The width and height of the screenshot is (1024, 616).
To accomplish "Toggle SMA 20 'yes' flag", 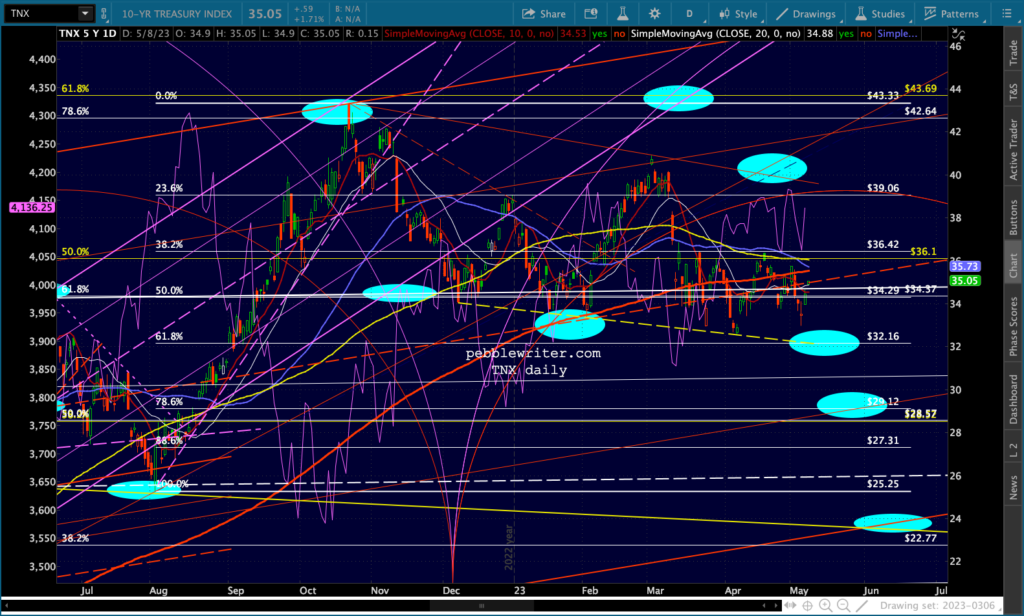I will 846,33.
